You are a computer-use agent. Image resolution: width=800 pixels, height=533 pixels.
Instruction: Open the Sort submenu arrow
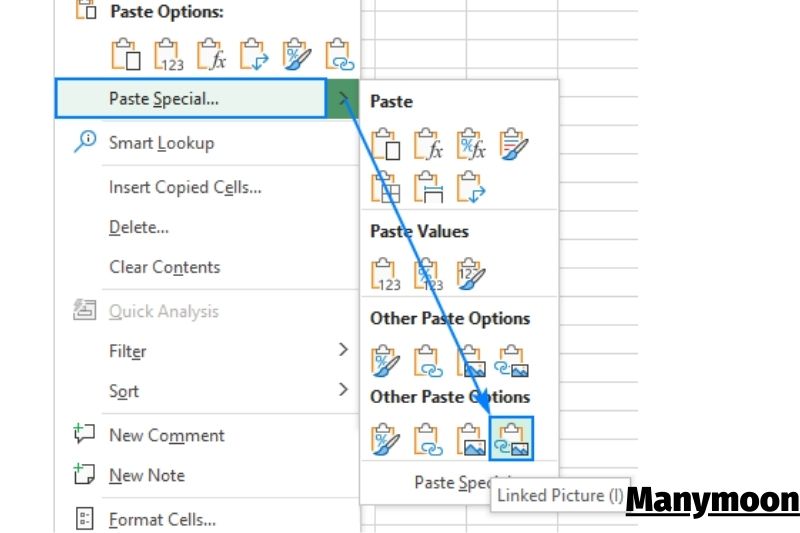pyautogui.click(x=343, y=390)
